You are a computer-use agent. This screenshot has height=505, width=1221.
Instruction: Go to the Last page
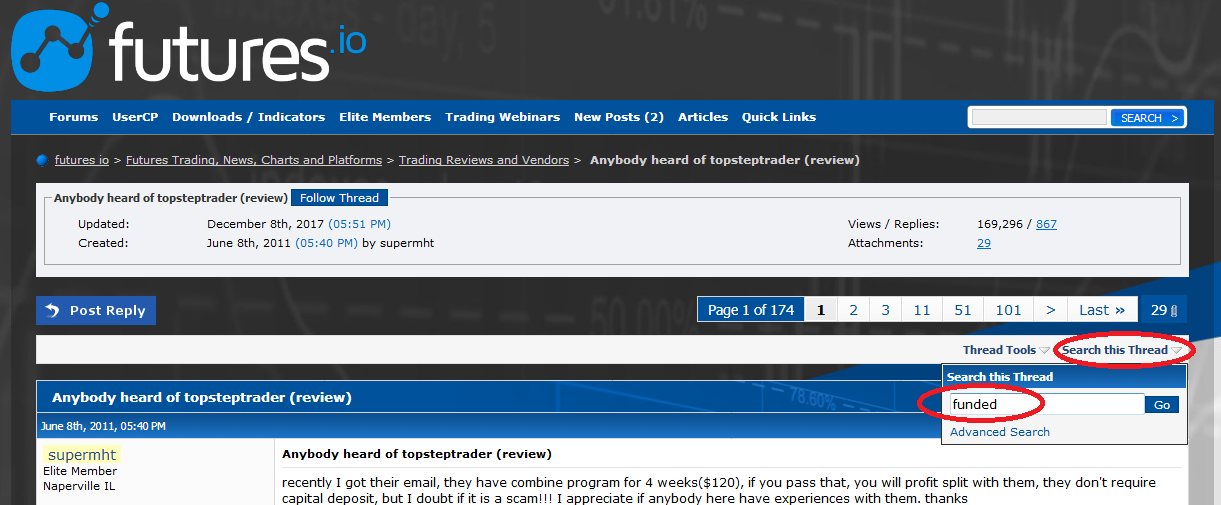click(1103, 310)
